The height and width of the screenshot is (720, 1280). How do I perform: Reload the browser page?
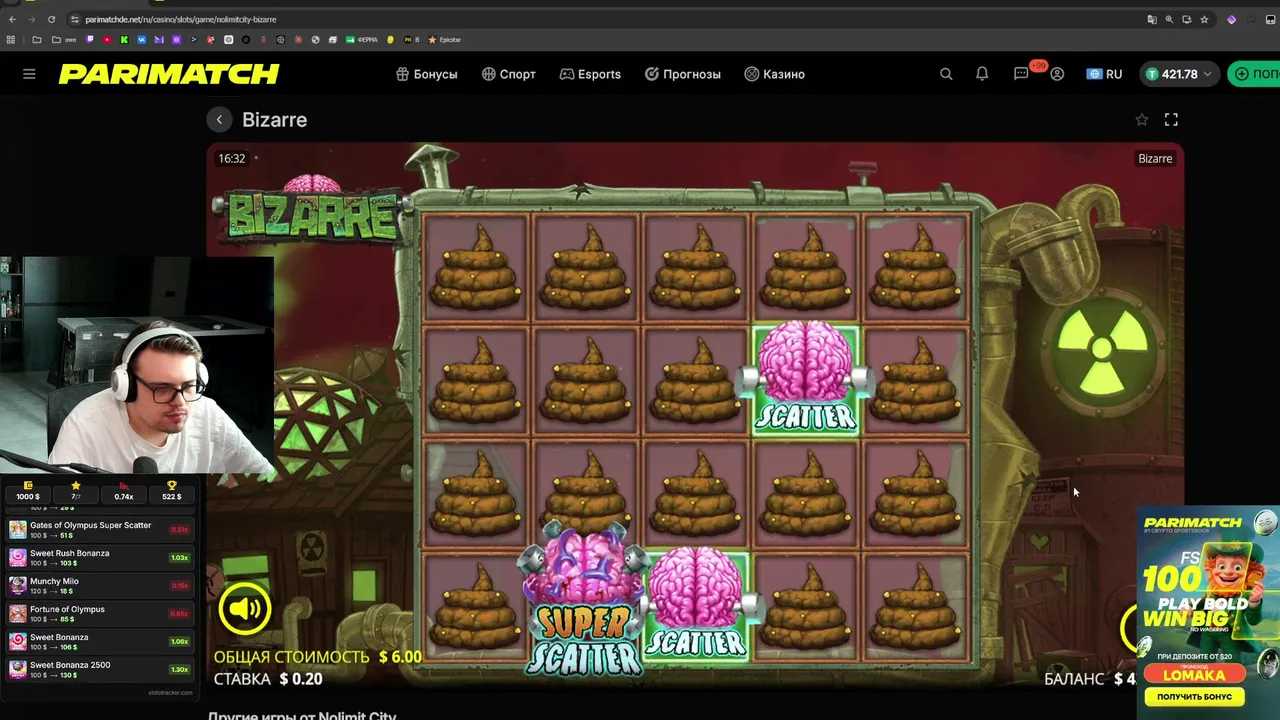(x=51, y=19)
